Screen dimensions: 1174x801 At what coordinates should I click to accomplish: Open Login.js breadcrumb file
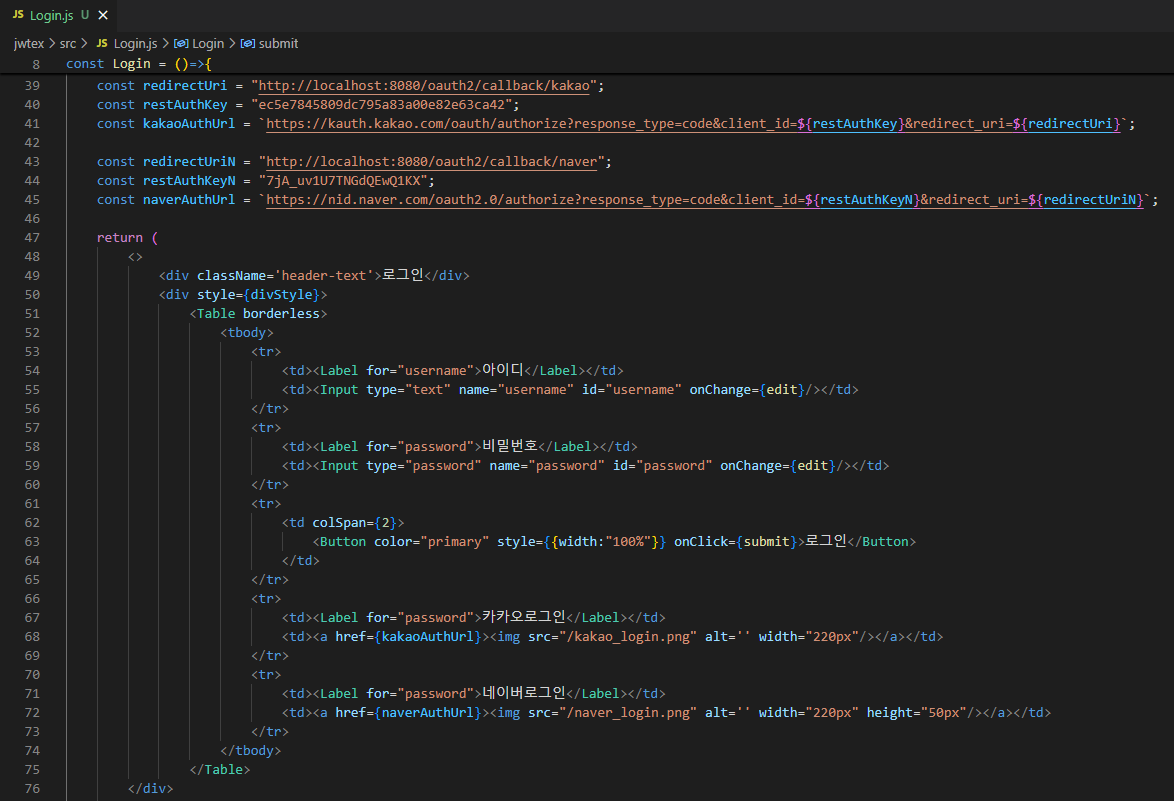(x=136, y=43)
